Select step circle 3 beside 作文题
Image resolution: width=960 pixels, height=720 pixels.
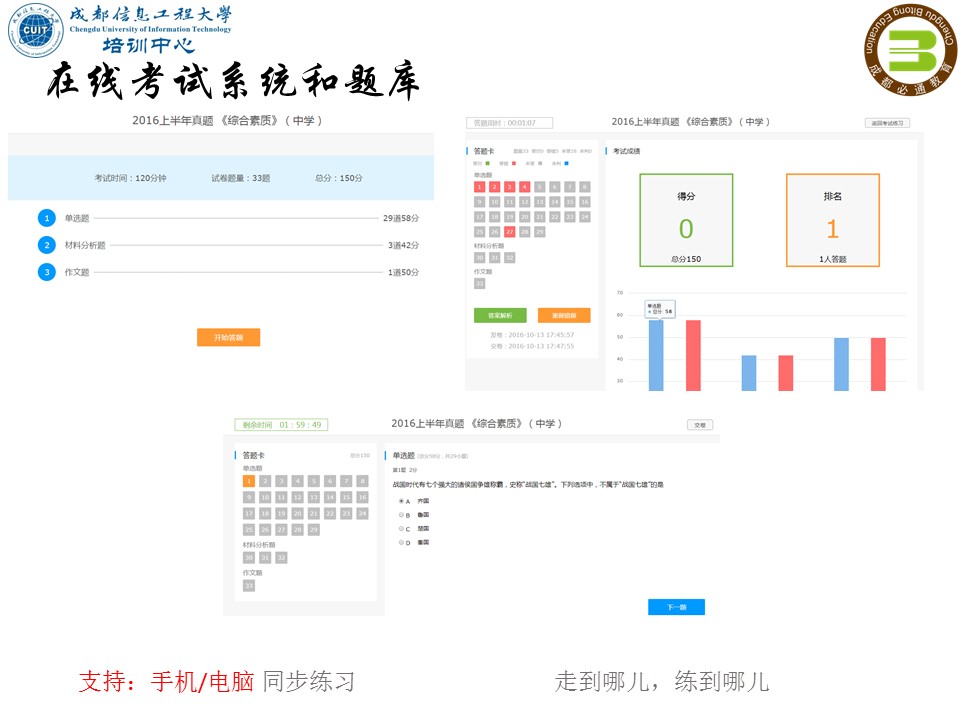47,270
